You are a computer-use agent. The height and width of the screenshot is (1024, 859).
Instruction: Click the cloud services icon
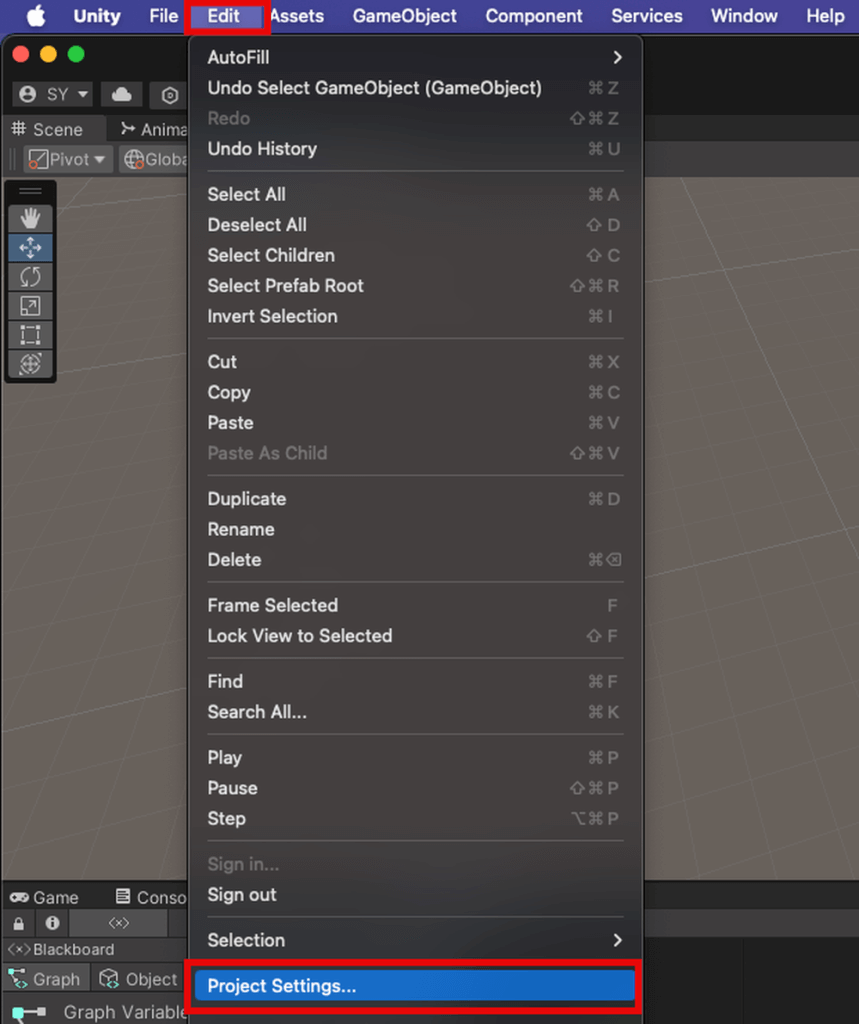tap(122, 94)
